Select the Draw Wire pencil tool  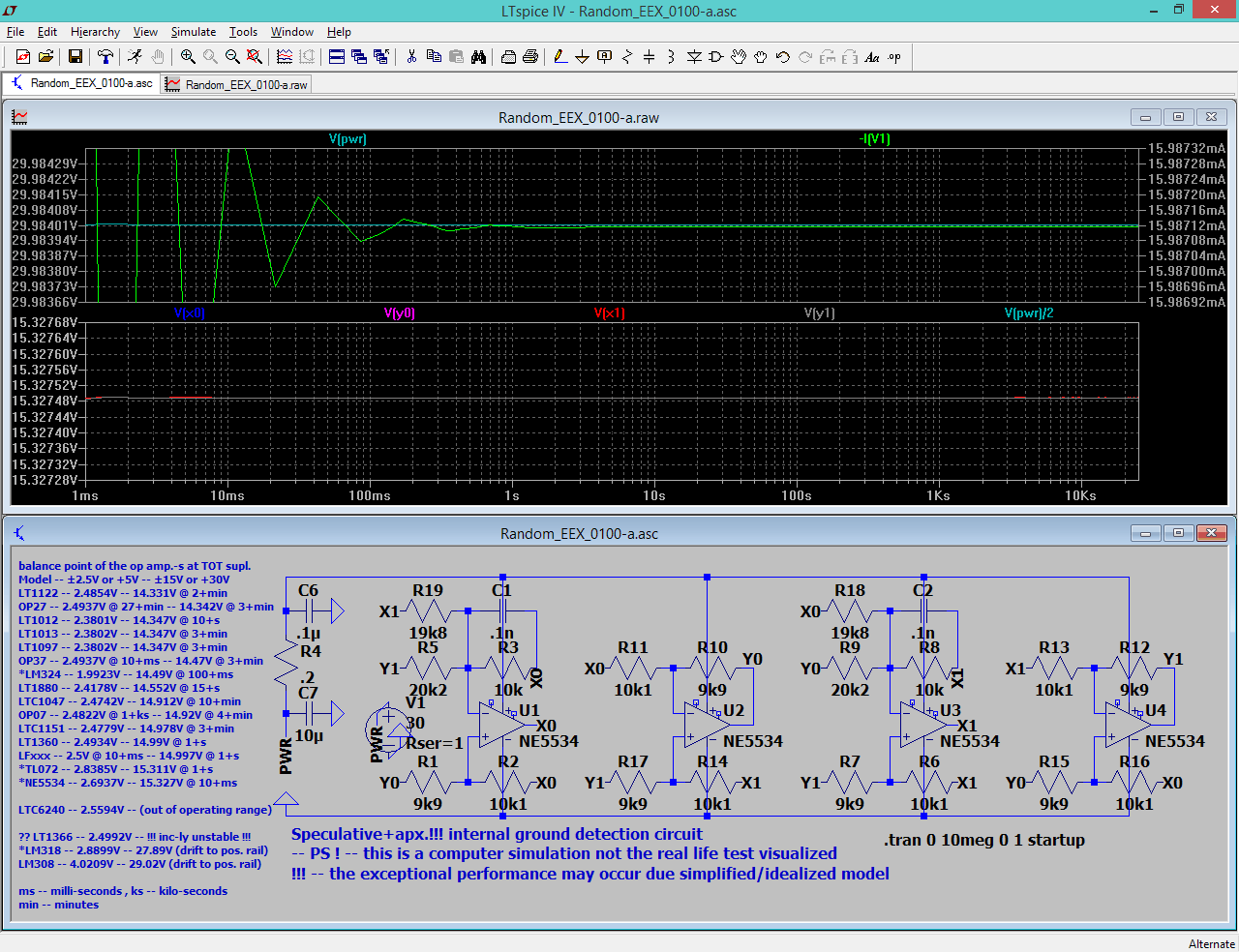(560, 57)
